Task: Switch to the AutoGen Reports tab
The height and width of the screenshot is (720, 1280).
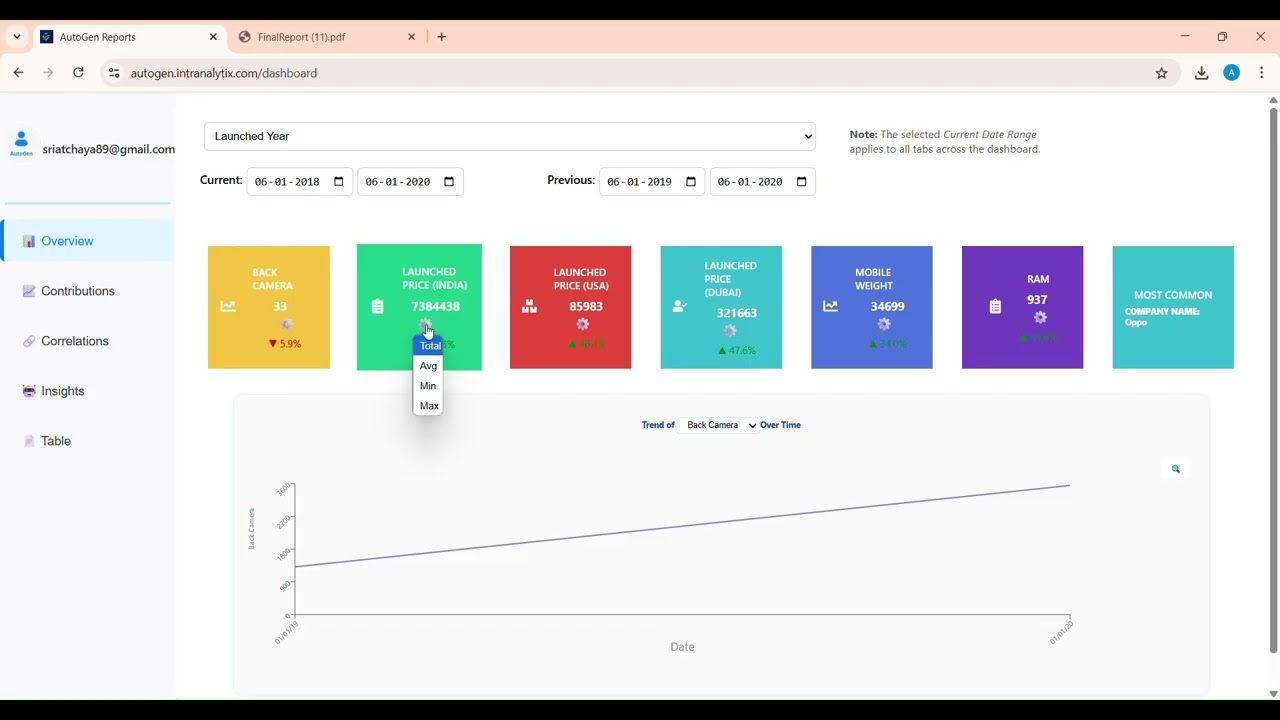Action: click(x=129, y=37)
